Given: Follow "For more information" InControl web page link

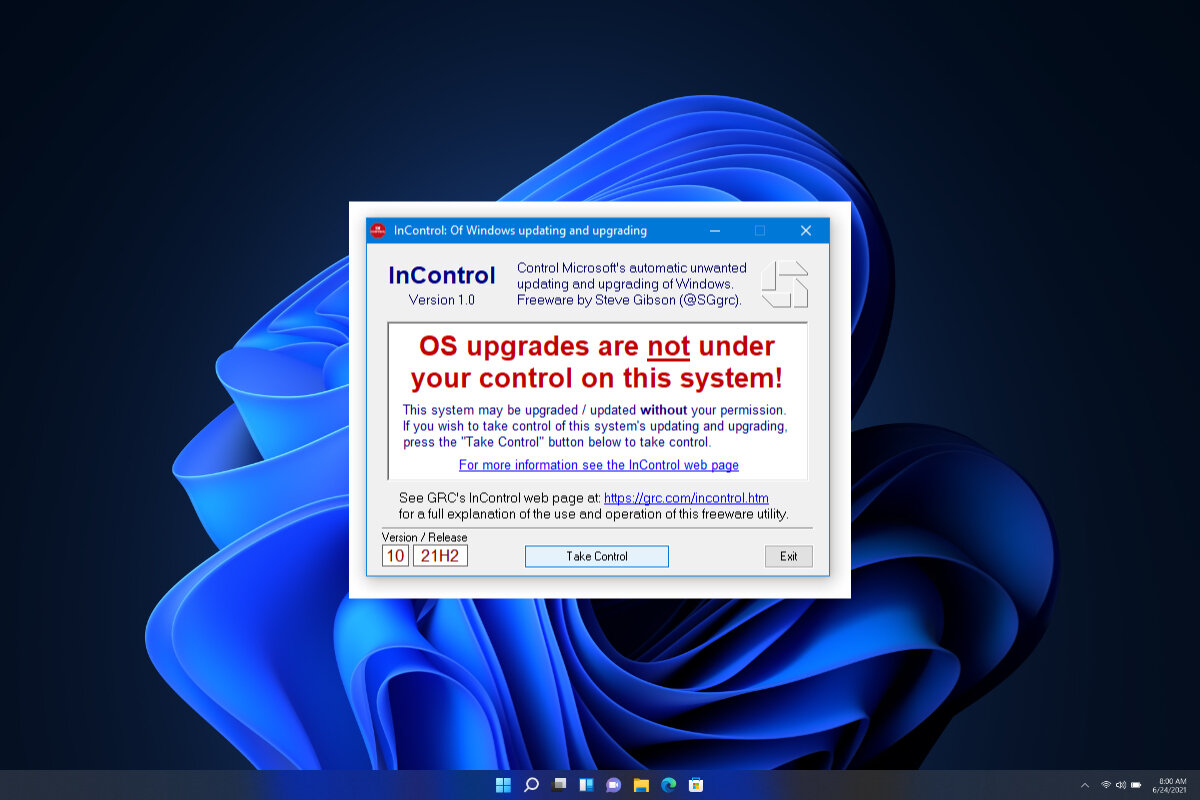Looking at the screenshot, I should coord(598,465).
